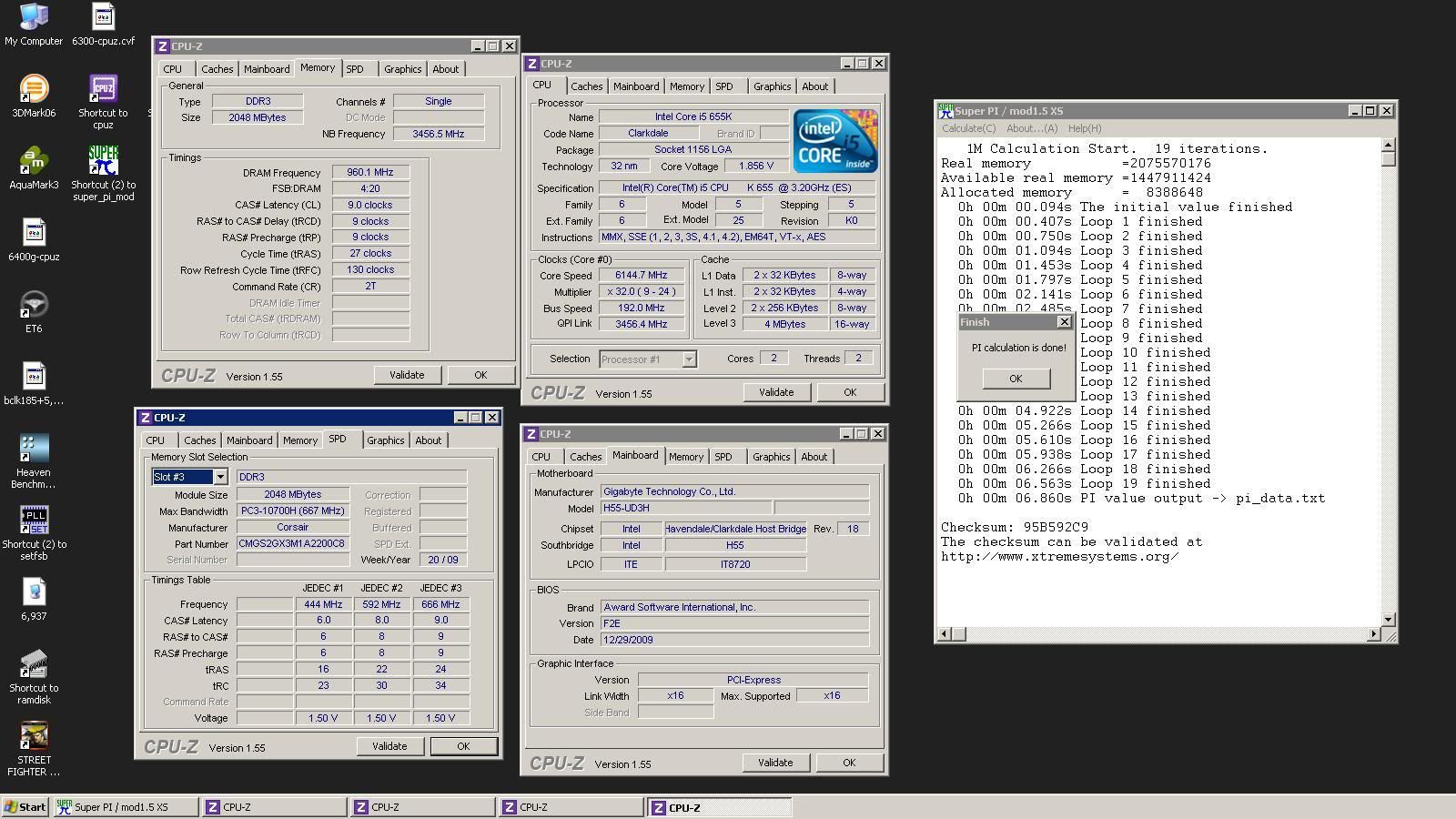The width and height of the screenshot is (1456, 819).
Task: Select Super PI in the taskbar
Action: 123,807
